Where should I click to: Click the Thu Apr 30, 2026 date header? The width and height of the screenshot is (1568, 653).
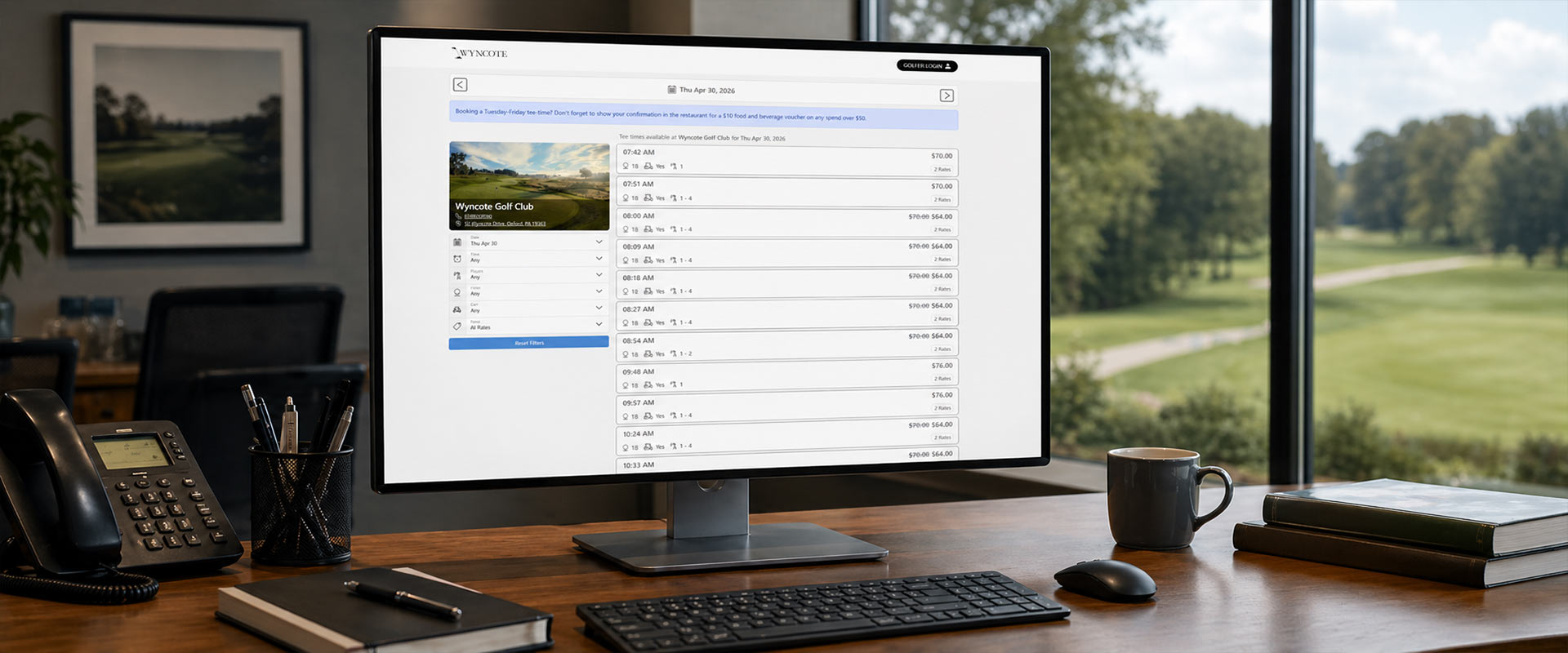click(x=701, y=90)
